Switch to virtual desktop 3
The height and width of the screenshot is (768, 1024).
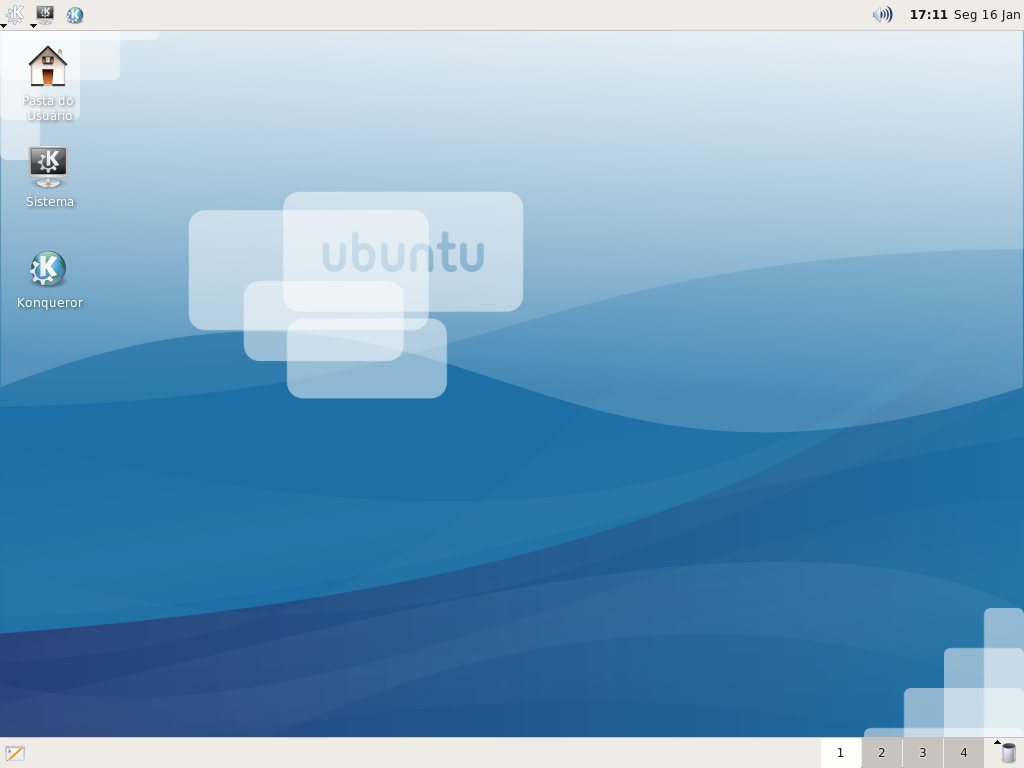click(x=923, y=753)
